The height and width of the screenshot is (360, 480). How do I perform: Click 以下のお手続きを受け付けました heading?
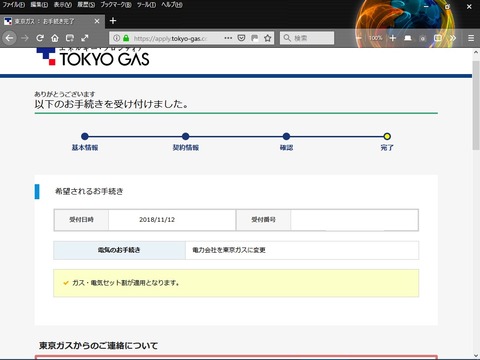point(111,104)
